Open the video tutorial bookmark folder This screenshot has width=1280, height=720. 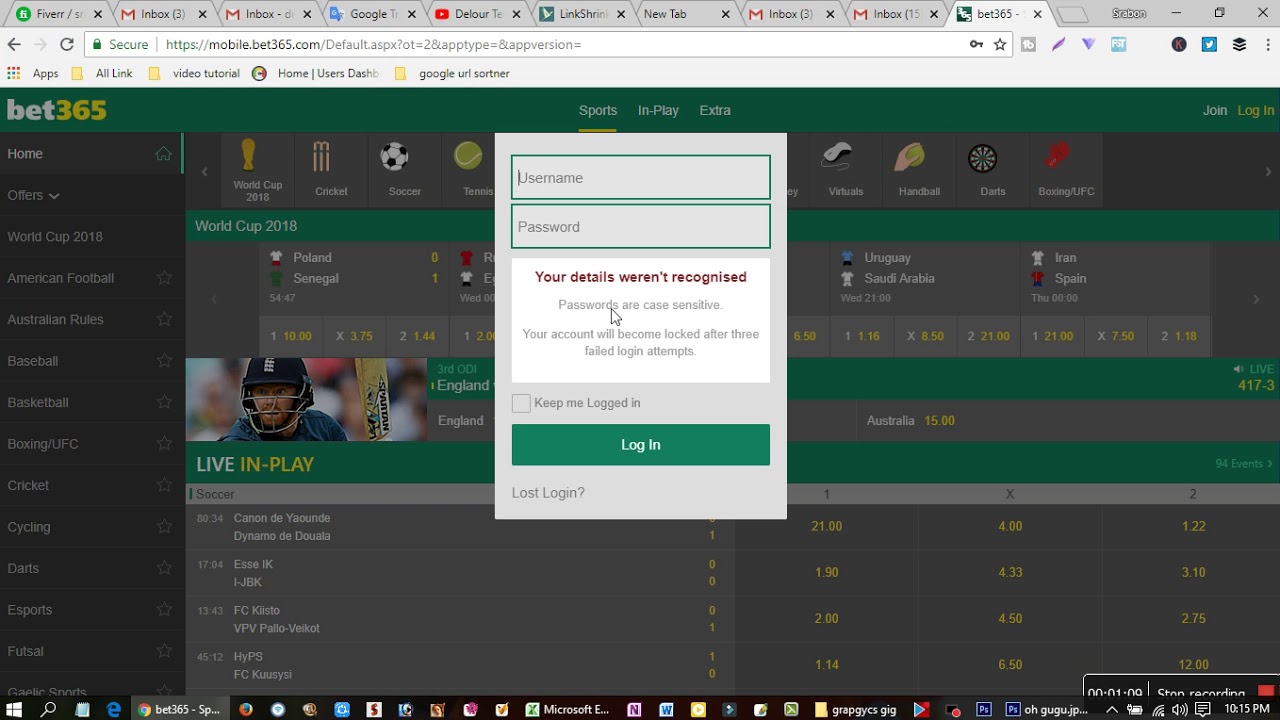click(x=194, y=73)
